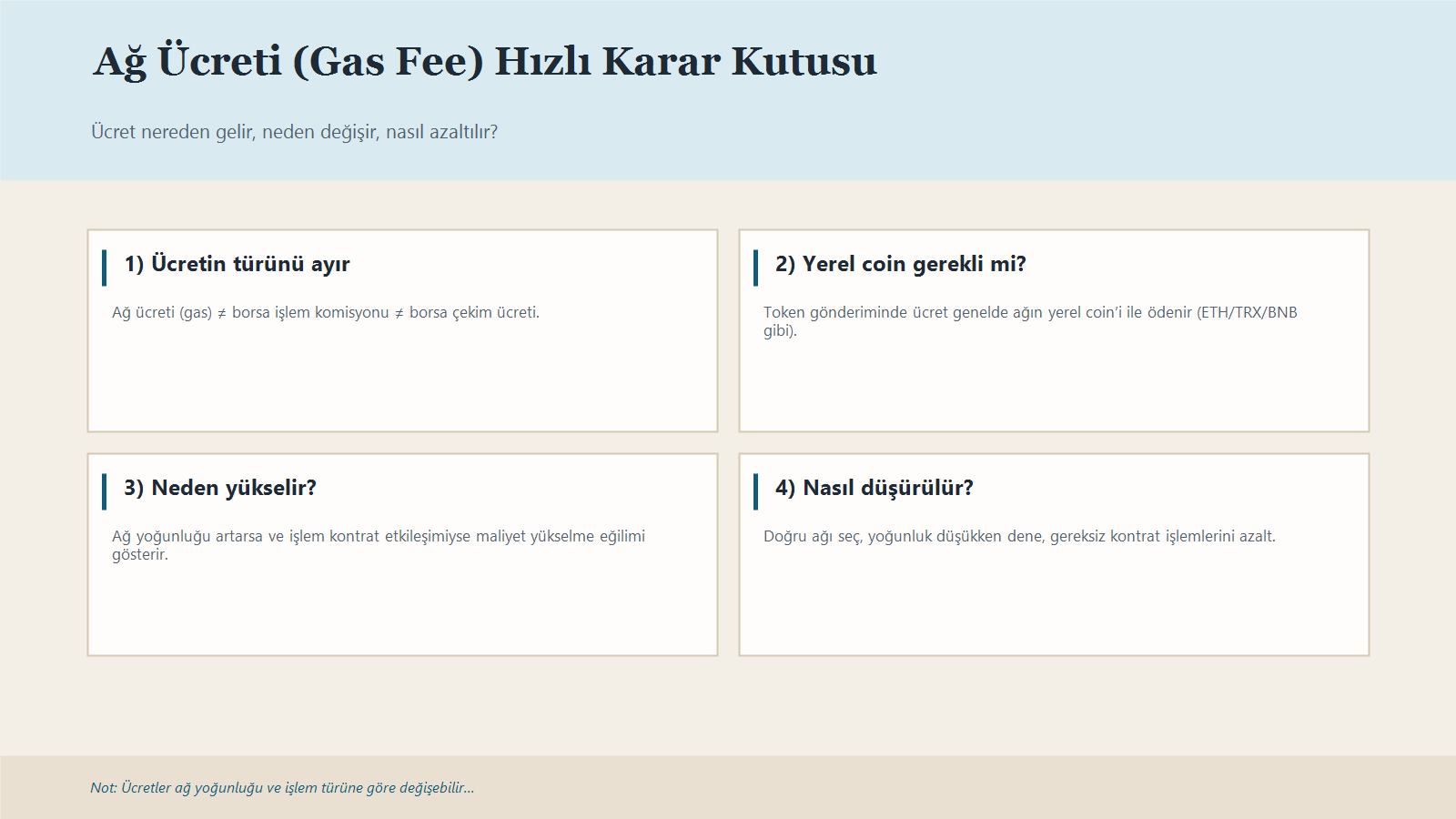The height and width of the screenshot is (819, 1456).
Task: Click the note about ağ yoğunluğu at bottom
Action: [x=282, y=788]
